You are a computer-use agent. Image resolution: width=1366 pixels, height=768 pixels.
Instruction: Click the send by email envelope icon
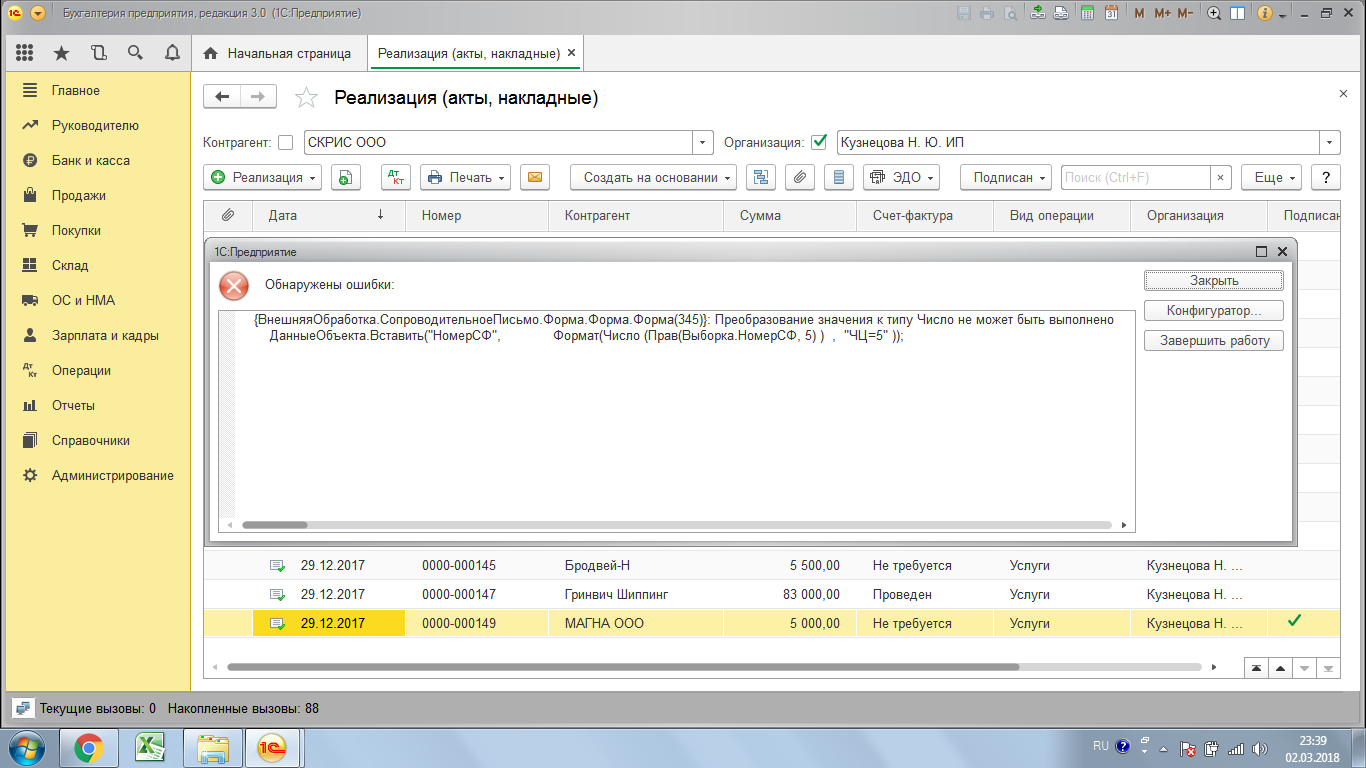coord(534,177)
